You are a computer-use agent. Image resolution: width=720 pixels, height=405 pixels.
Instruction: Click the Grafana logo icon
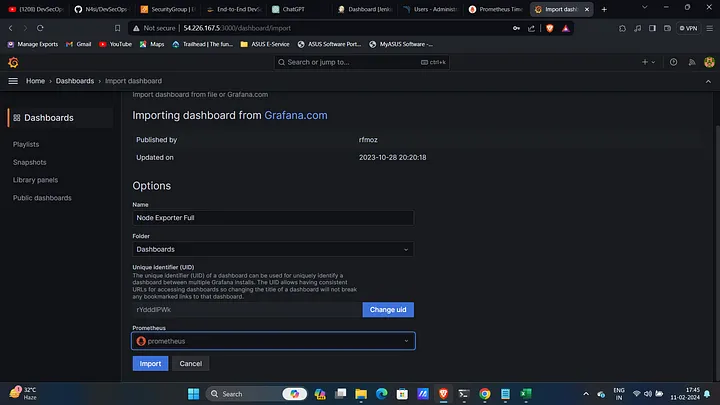tap(13, 62)
